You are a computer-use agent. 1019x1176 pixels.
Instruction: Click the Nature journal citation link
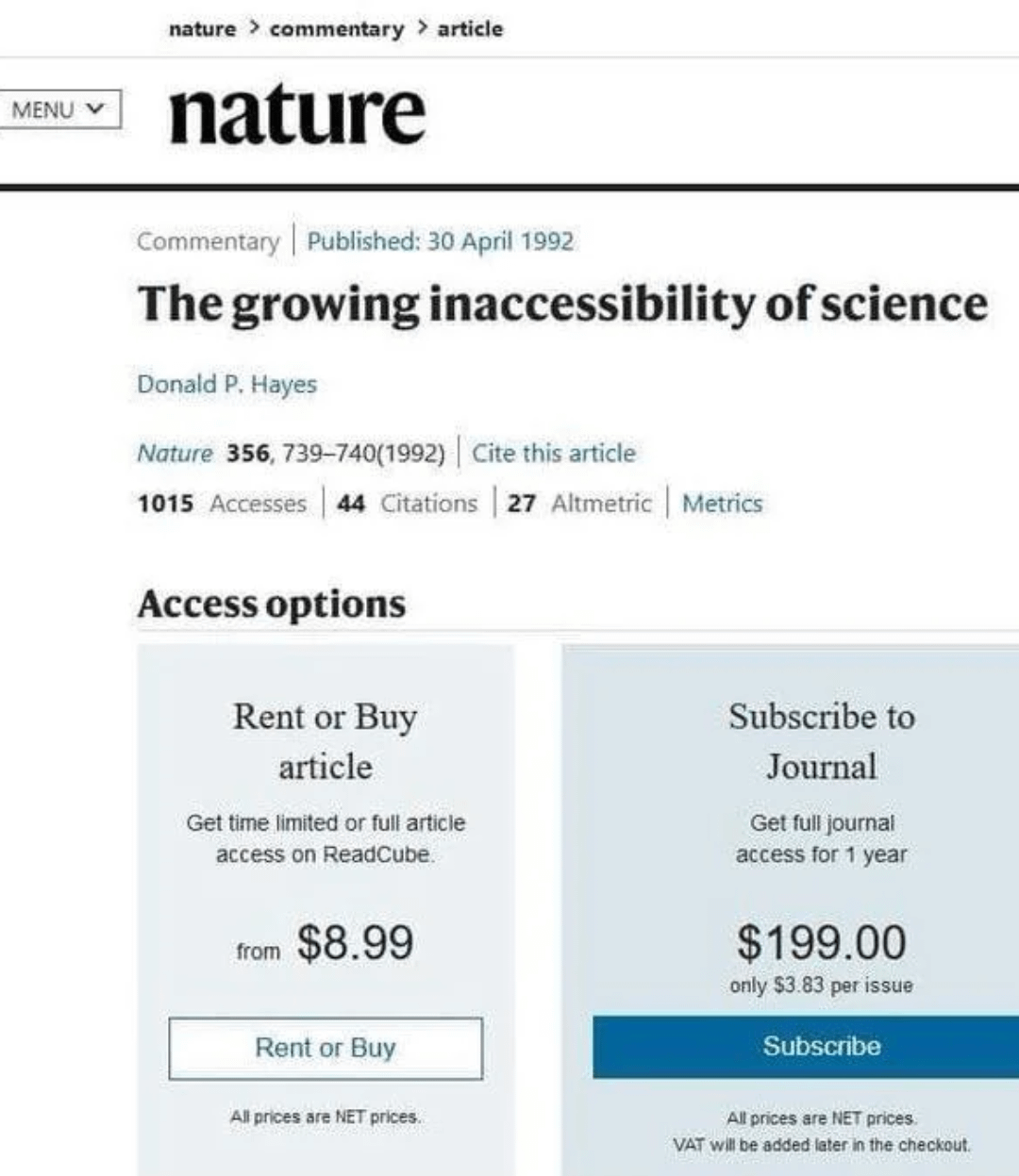175,454
